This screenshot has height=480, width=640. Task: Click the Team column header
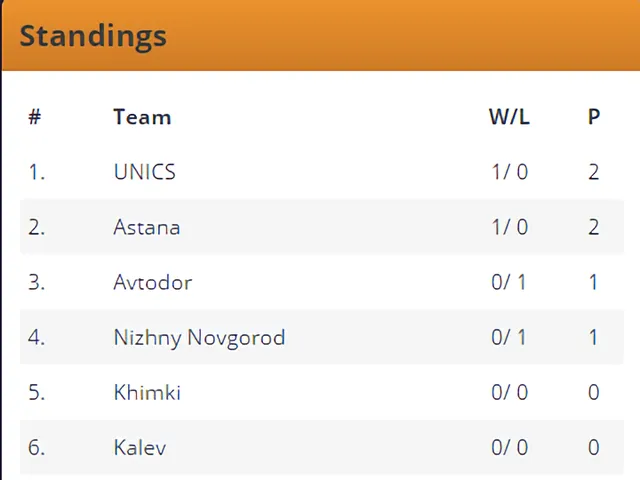point(142,117)
